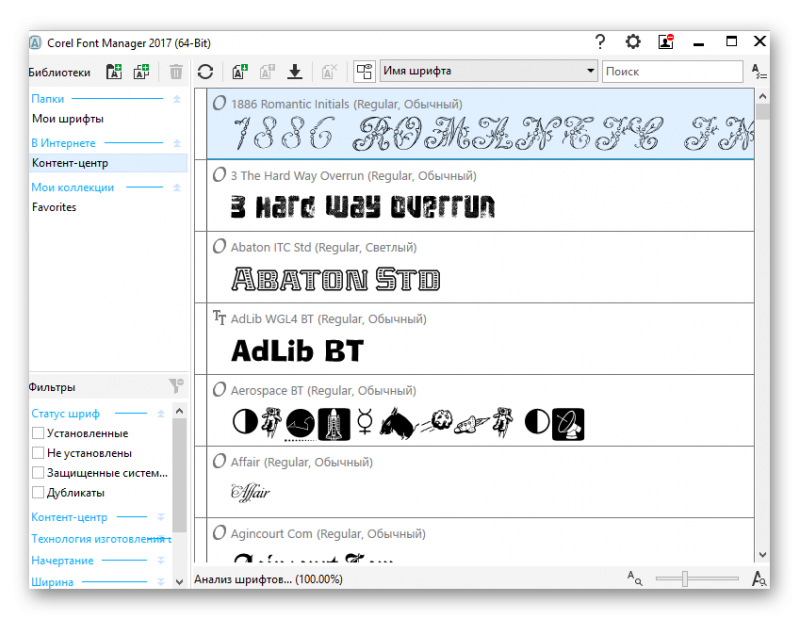800x619 pixels.
Task: Minimize the Corel Font Manager window
Action: pos(699,44)
